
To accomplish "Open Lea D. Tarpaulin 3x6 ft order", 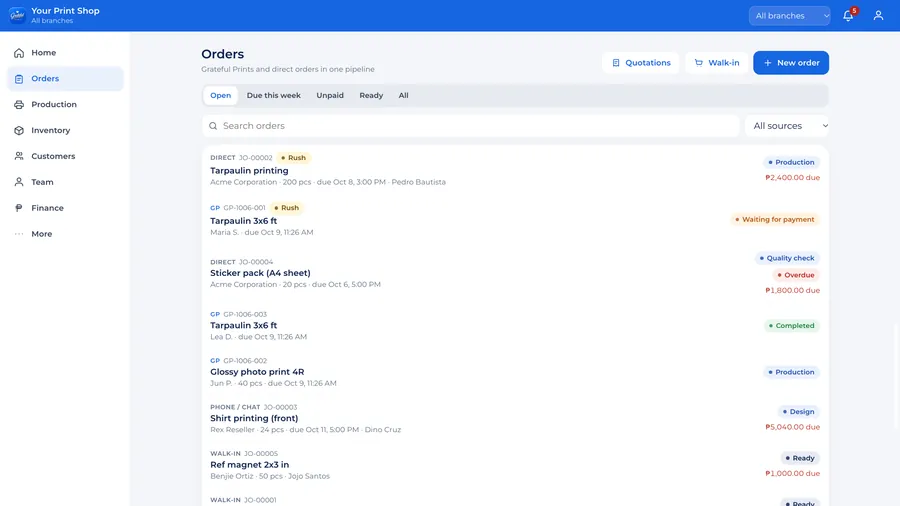I will pyautogui.click(x=515, y=326).
